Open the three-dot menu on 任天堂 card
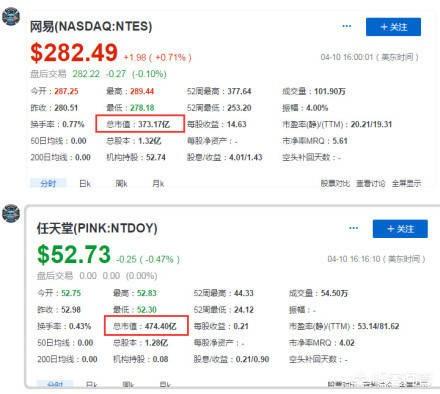Image resolution: width=440 pixels, height=394 pixels. click(353, 228)
